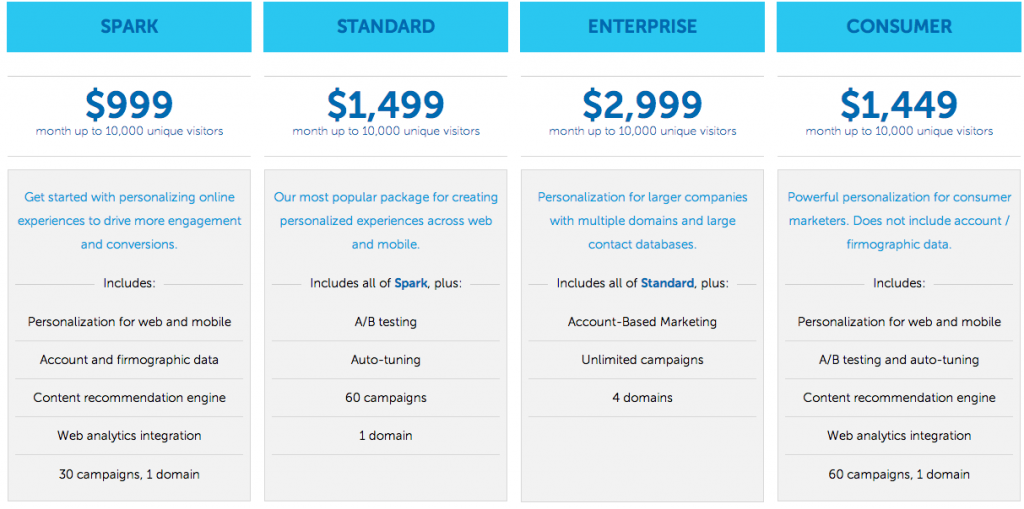Select the ENTERPRISE plan header

642,27
